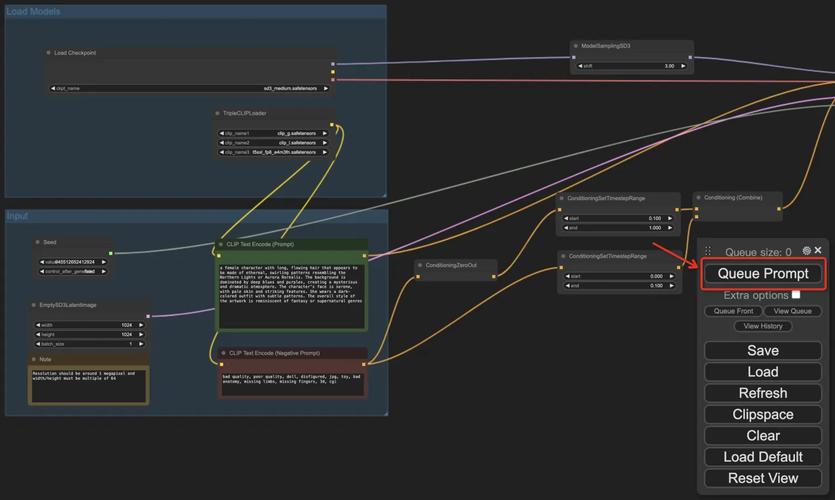Choose next clip_name1 file with right arrow
835x500 pixels.
click(x=324, y=133)
